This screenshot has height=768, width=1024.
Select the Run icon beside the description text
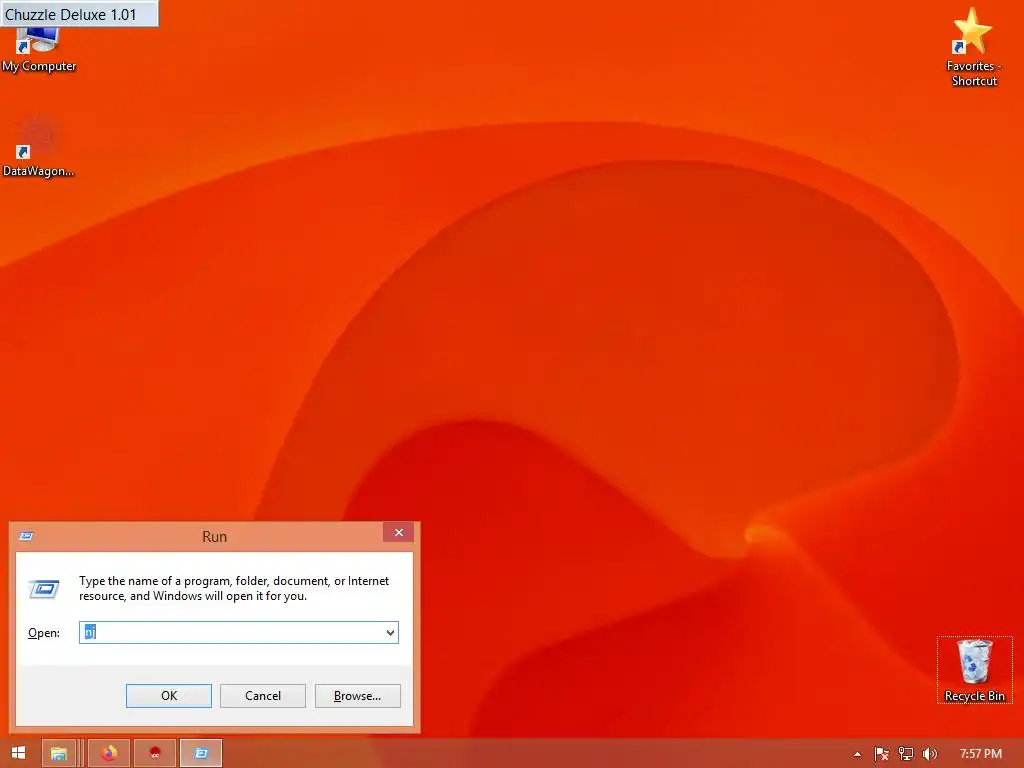(44, 589)
